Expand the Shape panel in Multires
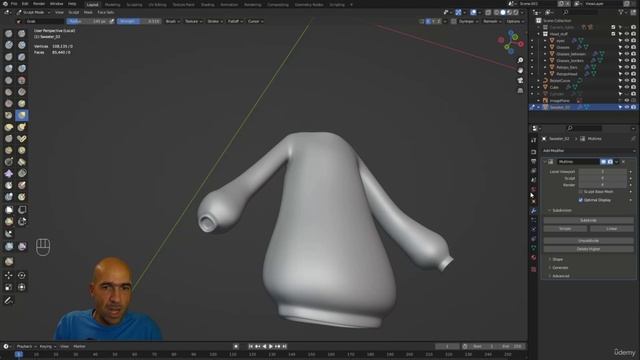 (x=558, y=259)
